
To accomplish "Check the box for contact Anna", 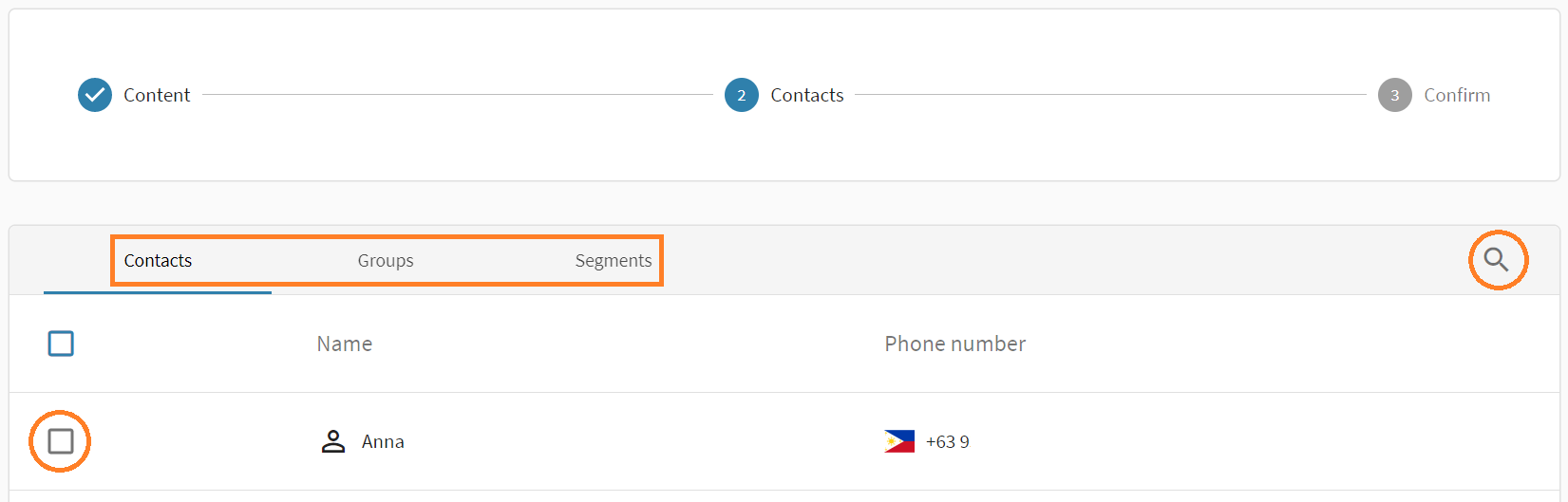I will (61, 441).
